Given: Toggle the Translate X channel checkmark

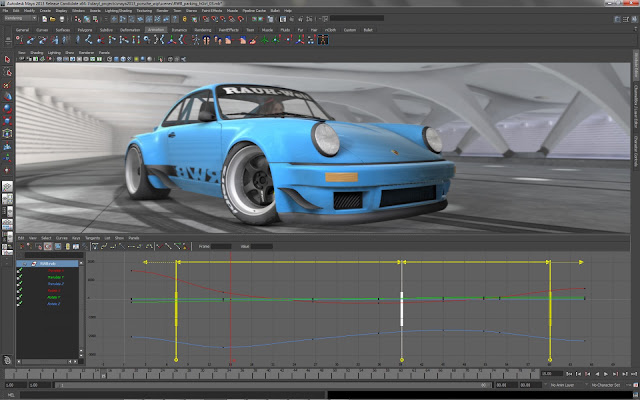Looking at the screenshot, I should 19,271.
